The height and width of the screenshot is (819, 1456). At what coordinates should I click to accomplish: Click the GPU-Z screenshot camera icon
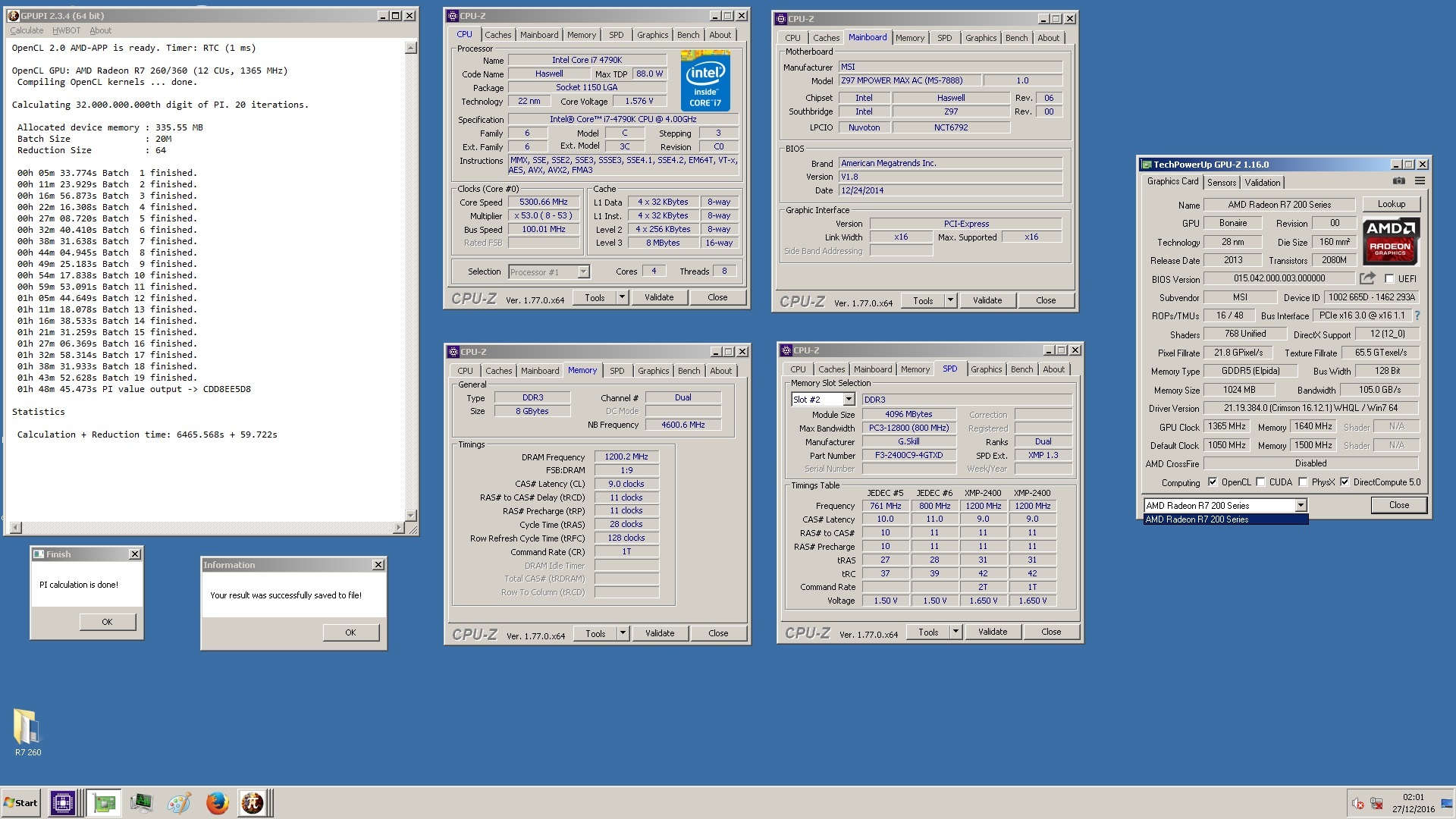1399,181
